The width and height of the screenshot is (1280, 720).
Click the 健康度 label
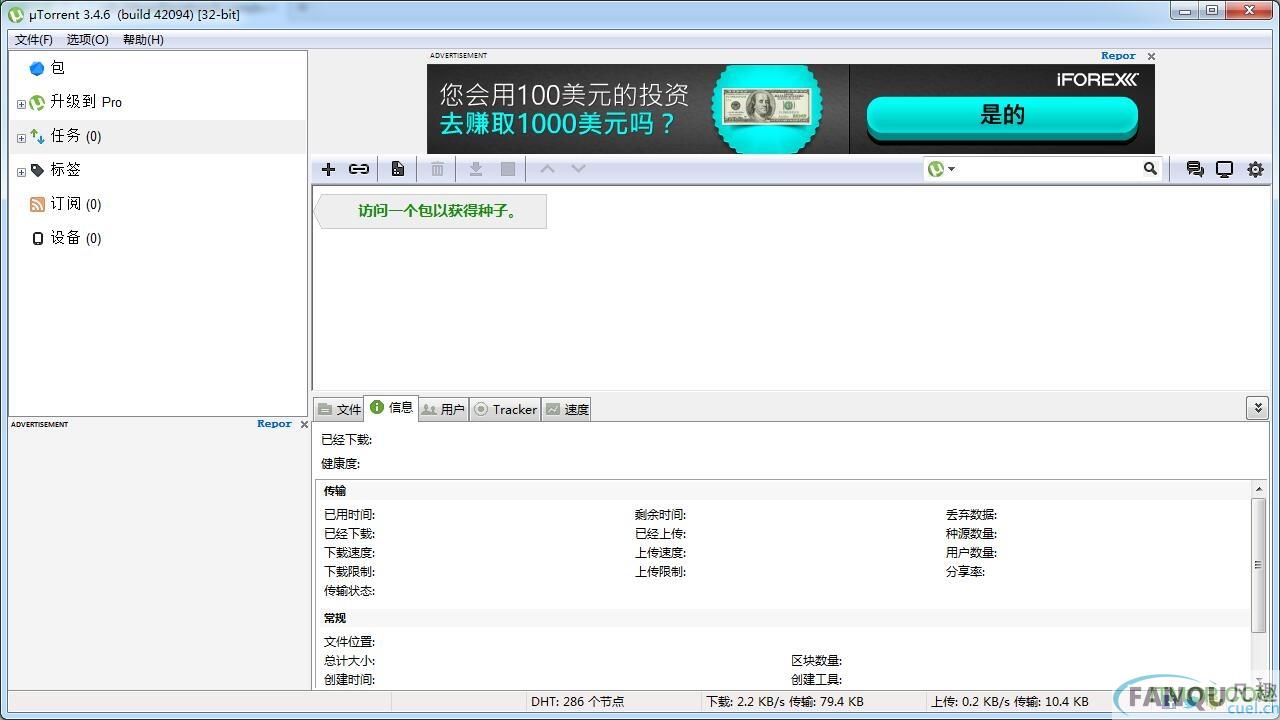pyautogui.click(x=340, y=464)
